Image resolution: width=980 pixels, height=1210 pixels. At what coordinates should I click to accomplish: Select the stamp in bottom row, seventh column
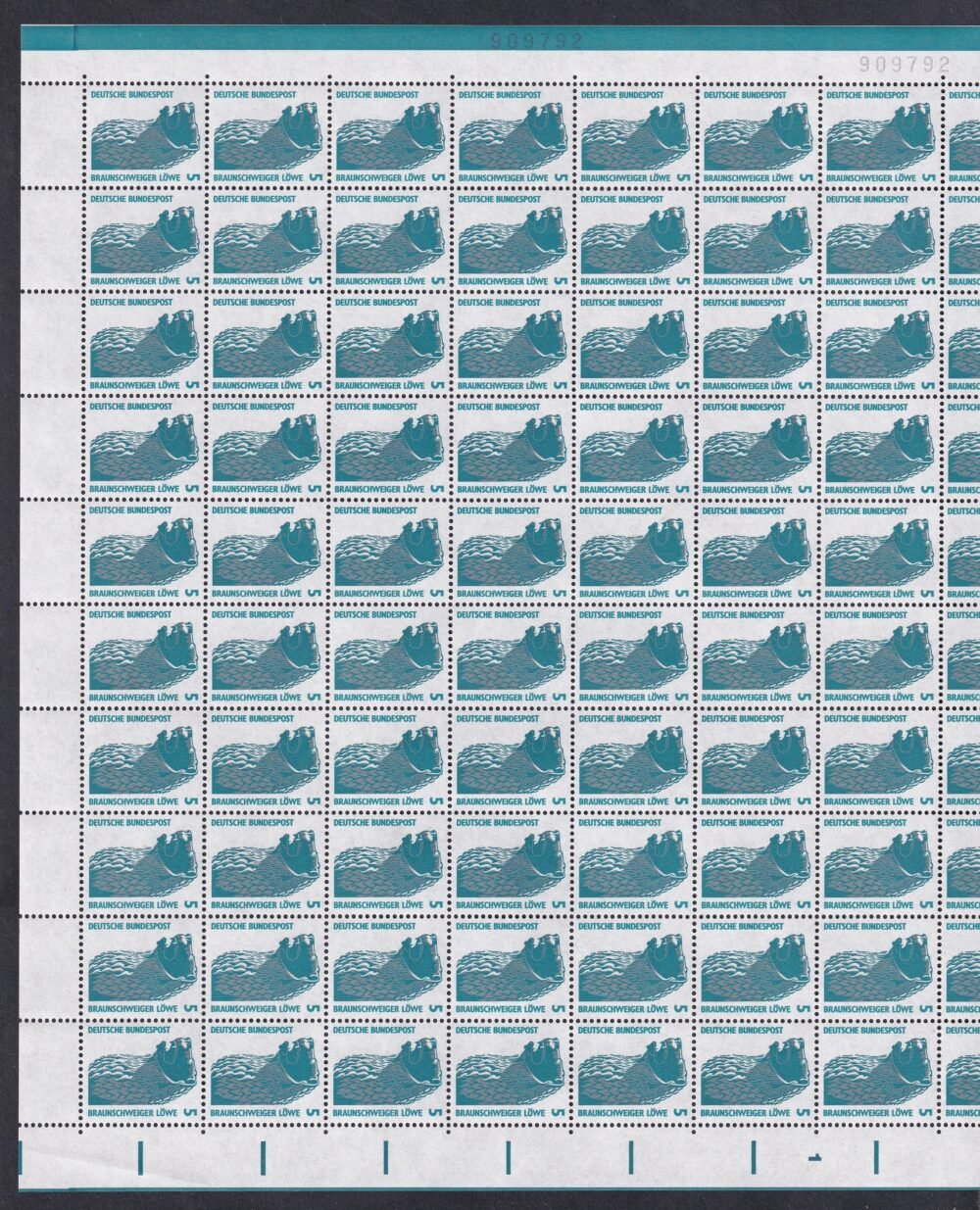880,1071
